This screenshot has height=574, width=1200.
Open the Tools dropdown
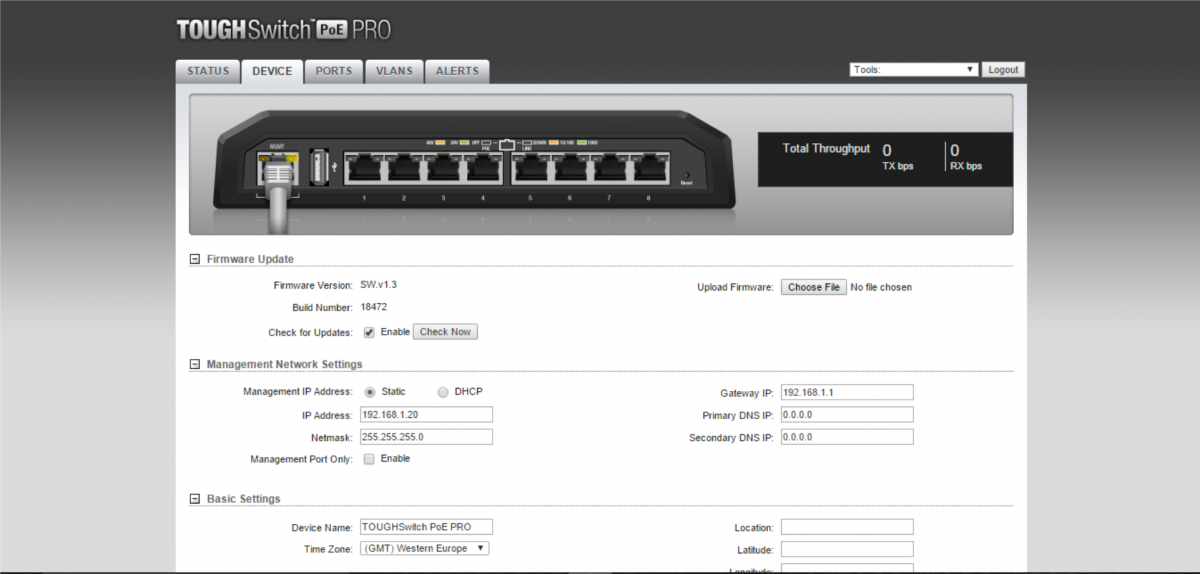[x=914, y=70]
